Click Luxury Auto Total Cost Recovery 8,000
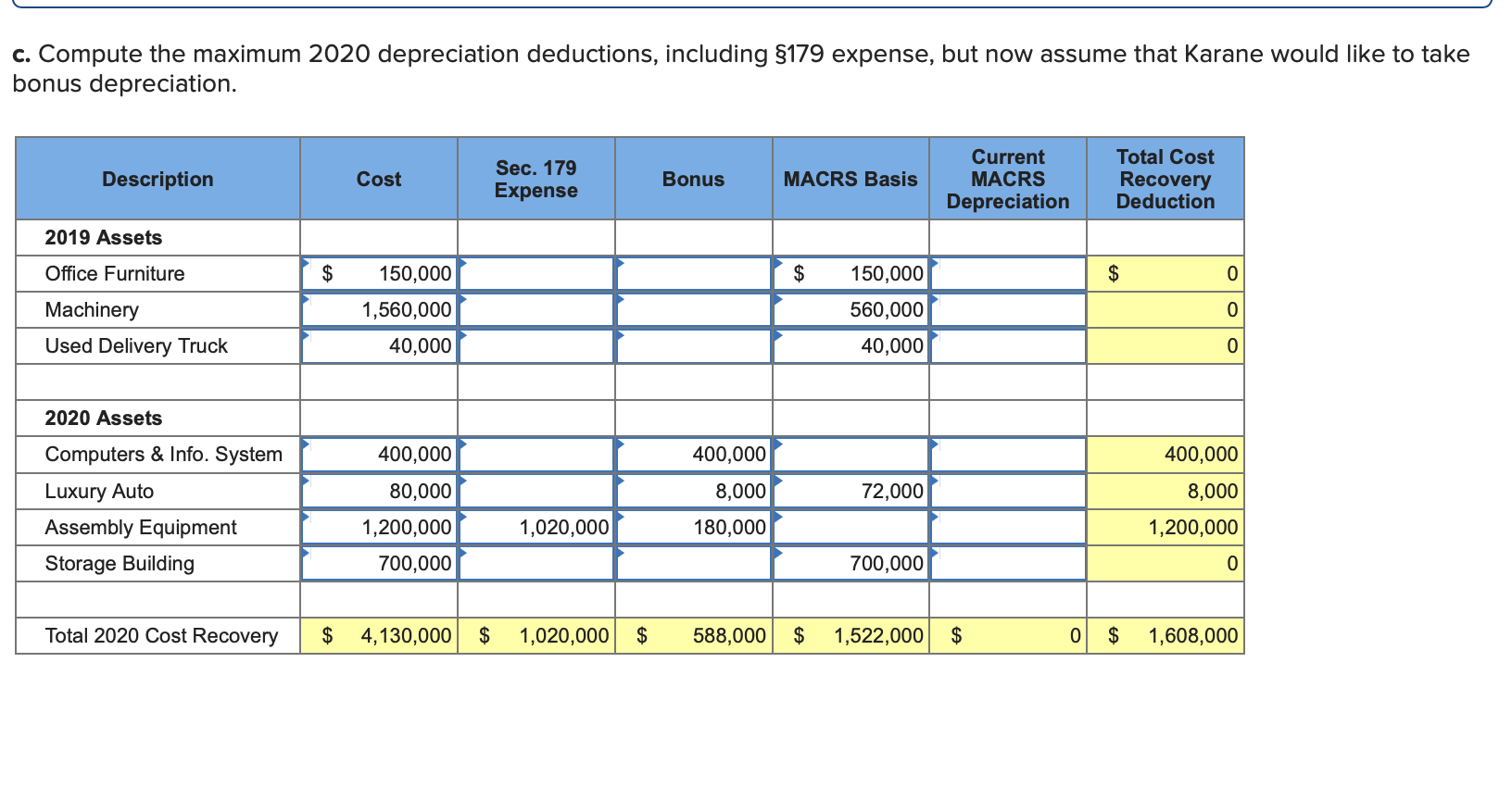Image resolution: width=1512 pixels, height=800 pixels. point(1165,491)
